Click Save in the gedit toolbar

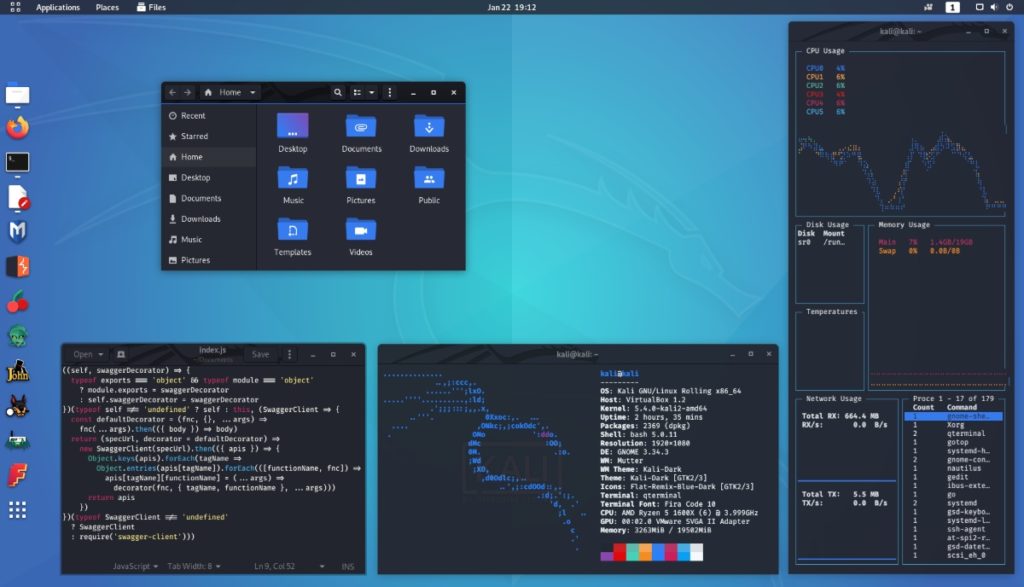click(261, 354)
